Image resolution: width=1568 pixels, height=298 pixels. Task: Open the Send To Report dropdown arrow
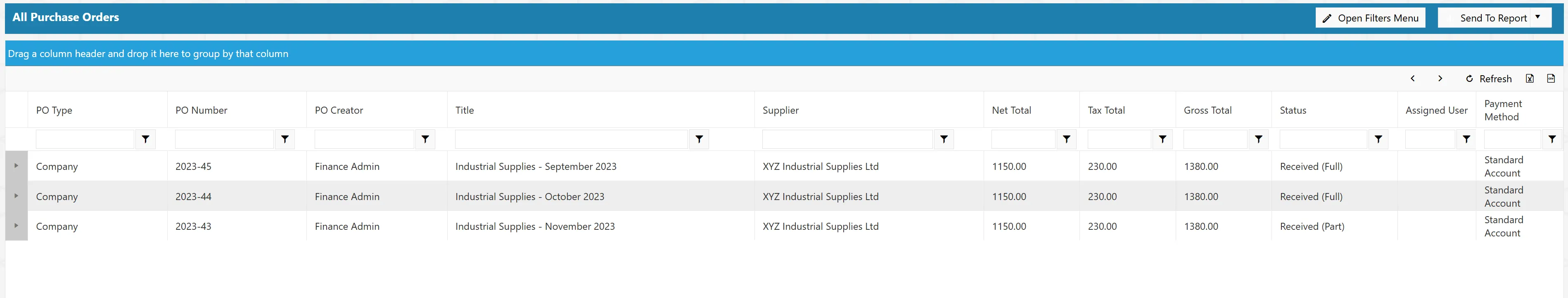[1537, 18]
